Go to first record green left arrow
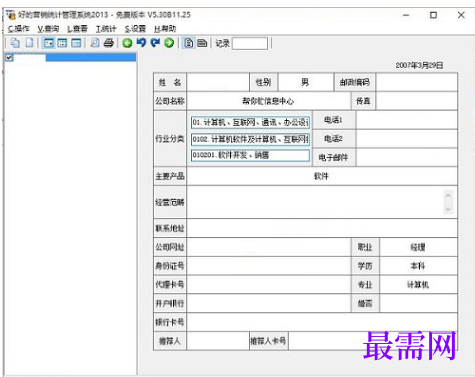This screenshot has height=377, width=475. tap(127, 43)
